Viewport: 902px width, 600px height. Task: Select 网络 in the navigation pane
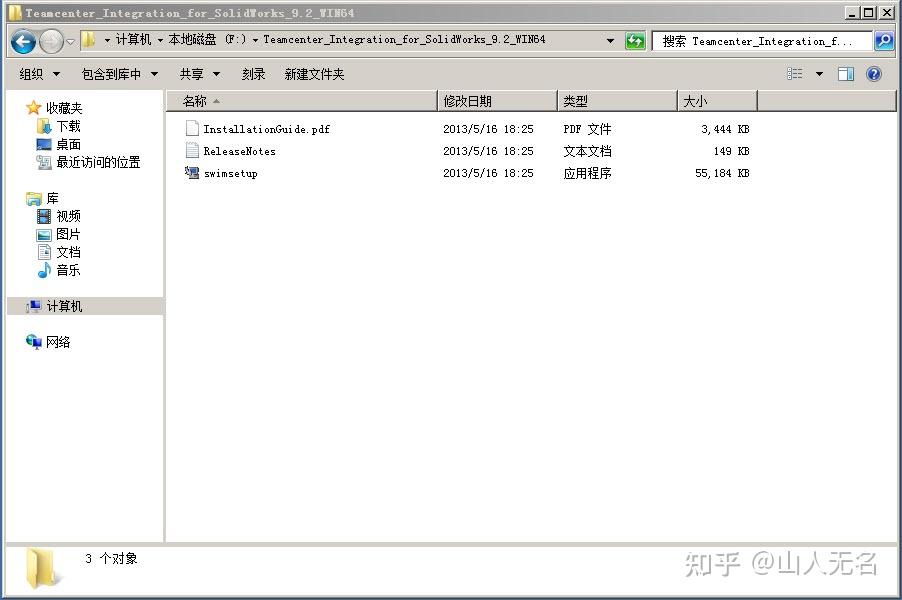[58, 342]
